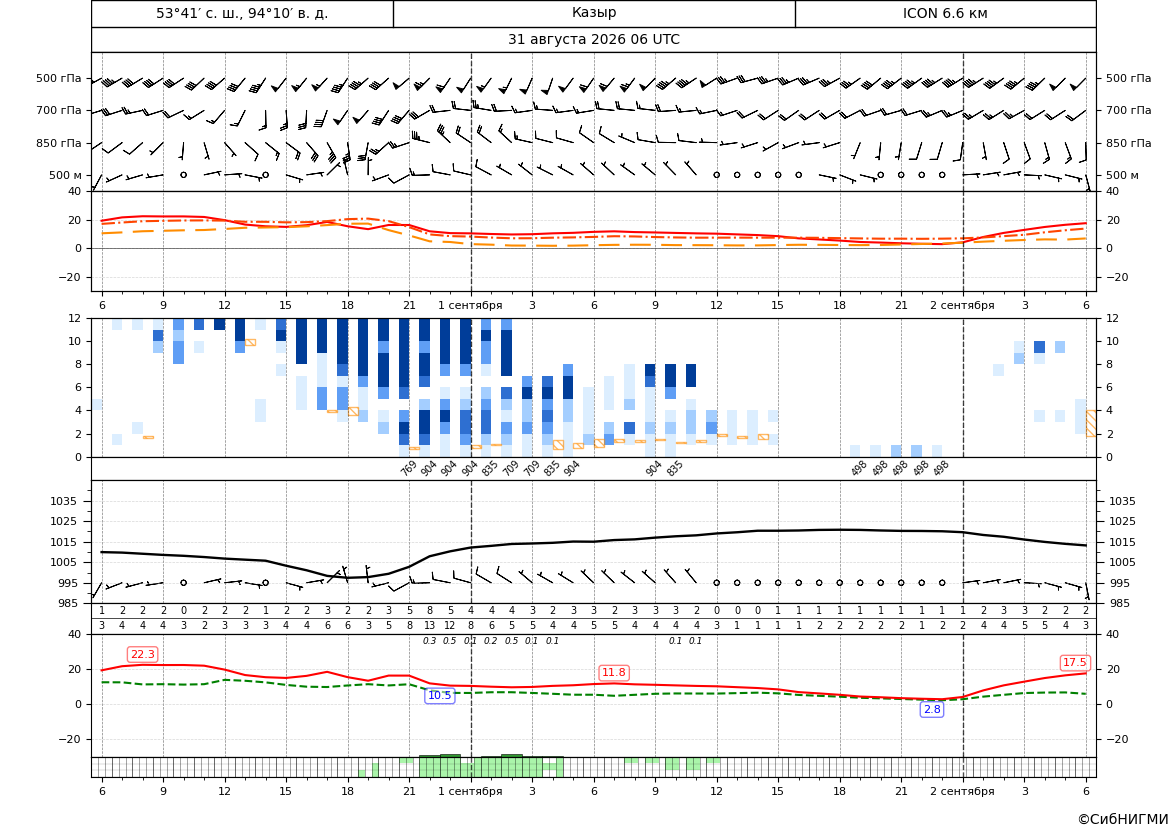Click the Казыр station title
The height and width of the screenshot is (827, 1169).
[x=594, y=13]
